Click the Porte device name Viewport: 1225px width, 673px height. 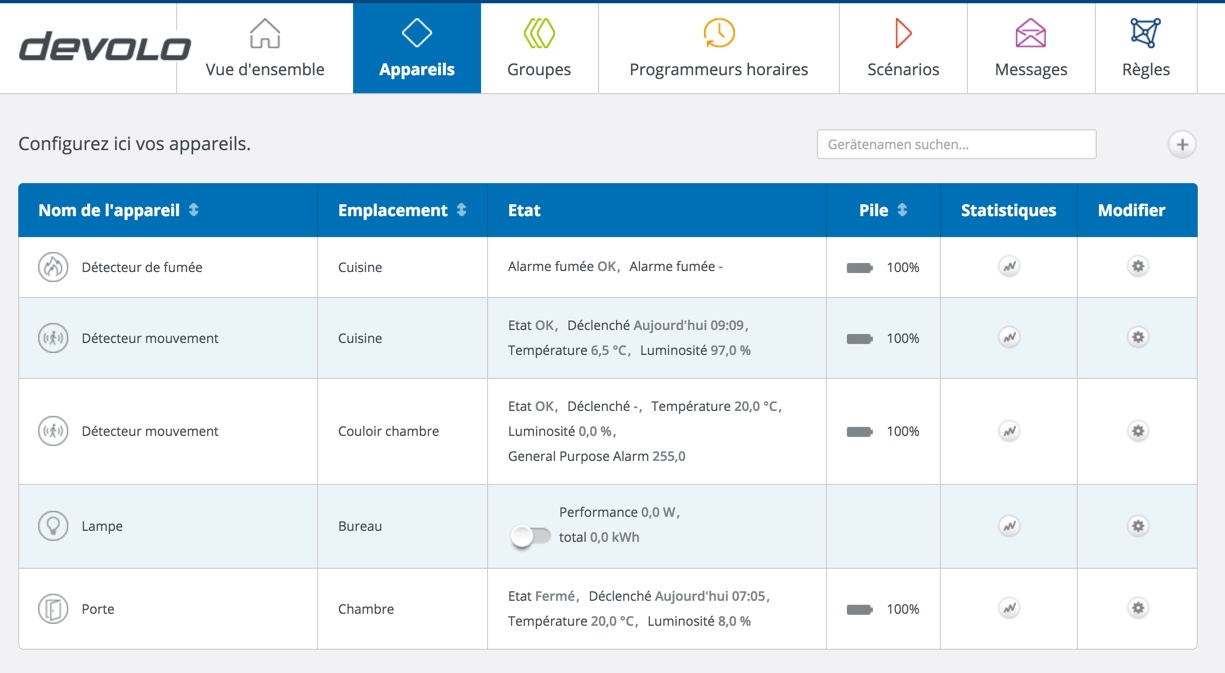coord(98,609)
